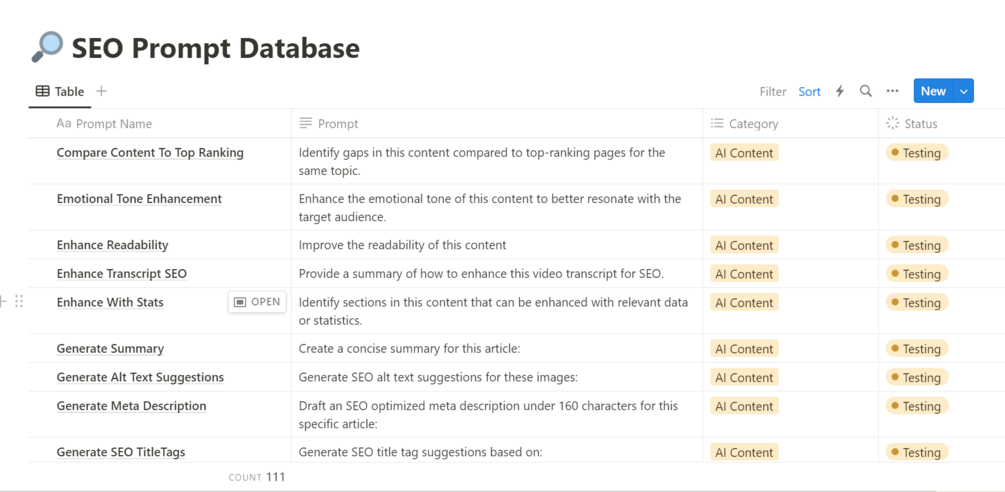The image size is (1005, 492).
Task: Click the Prompt column header icon
Action: 306,124
